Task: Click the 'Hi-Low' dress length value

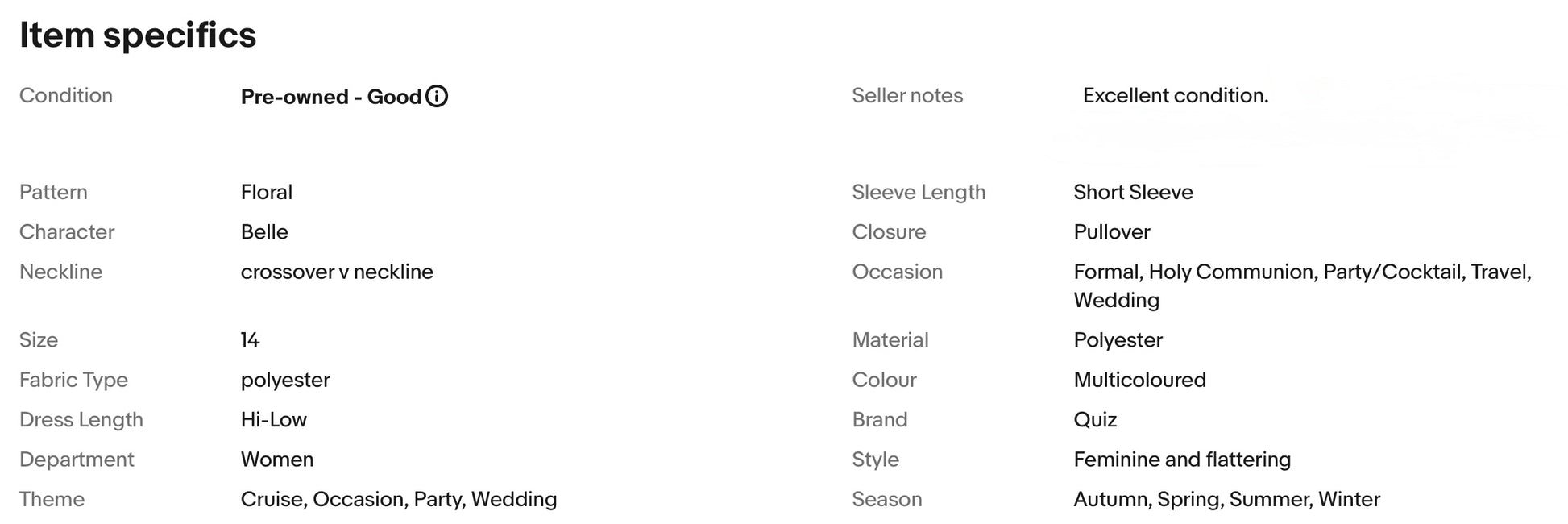Action: pos(274,419)
